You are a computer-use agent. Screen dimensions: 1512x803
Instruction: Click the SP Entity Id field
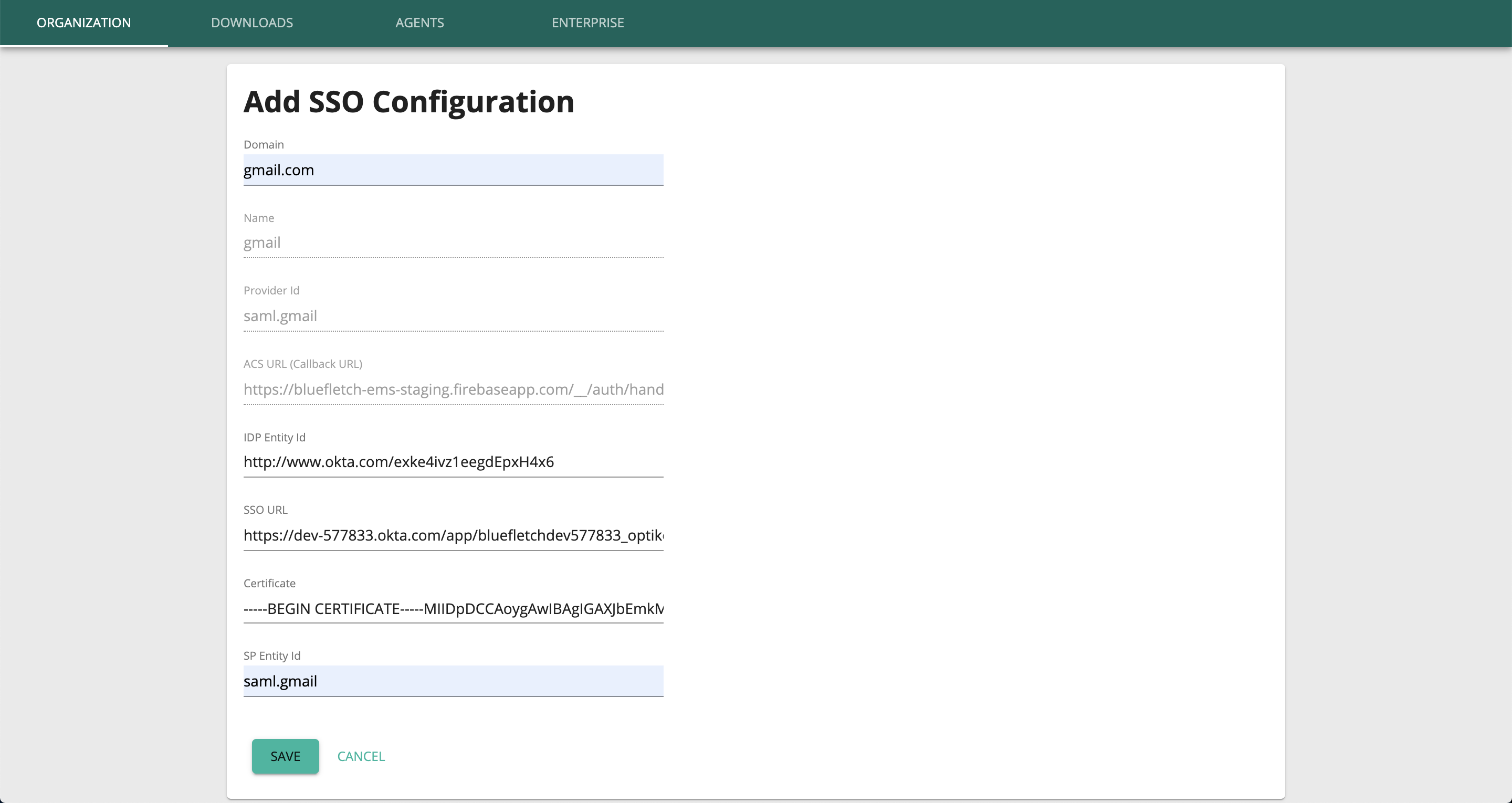tap(453, 681)
